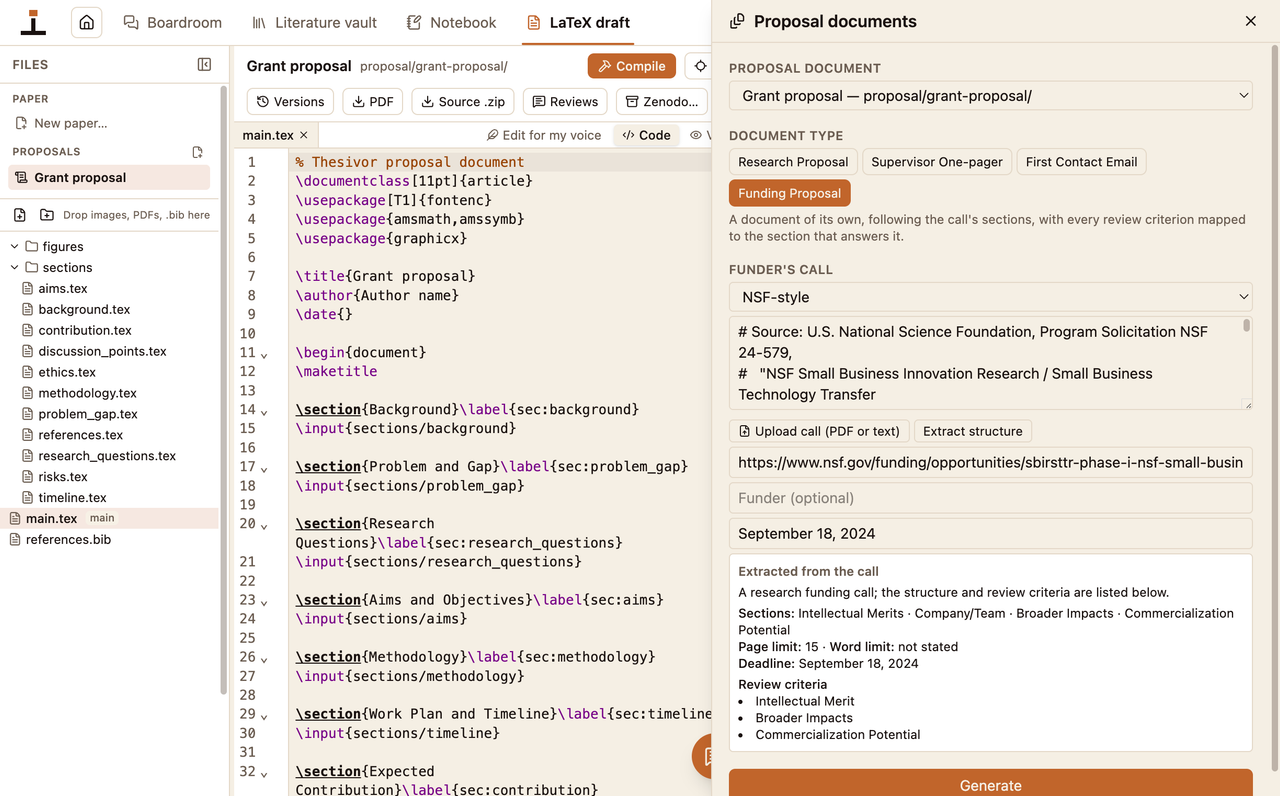The image size is (1280, 796).
Task: Open the Proposal Document dropdown
Action: coord(990,96)
